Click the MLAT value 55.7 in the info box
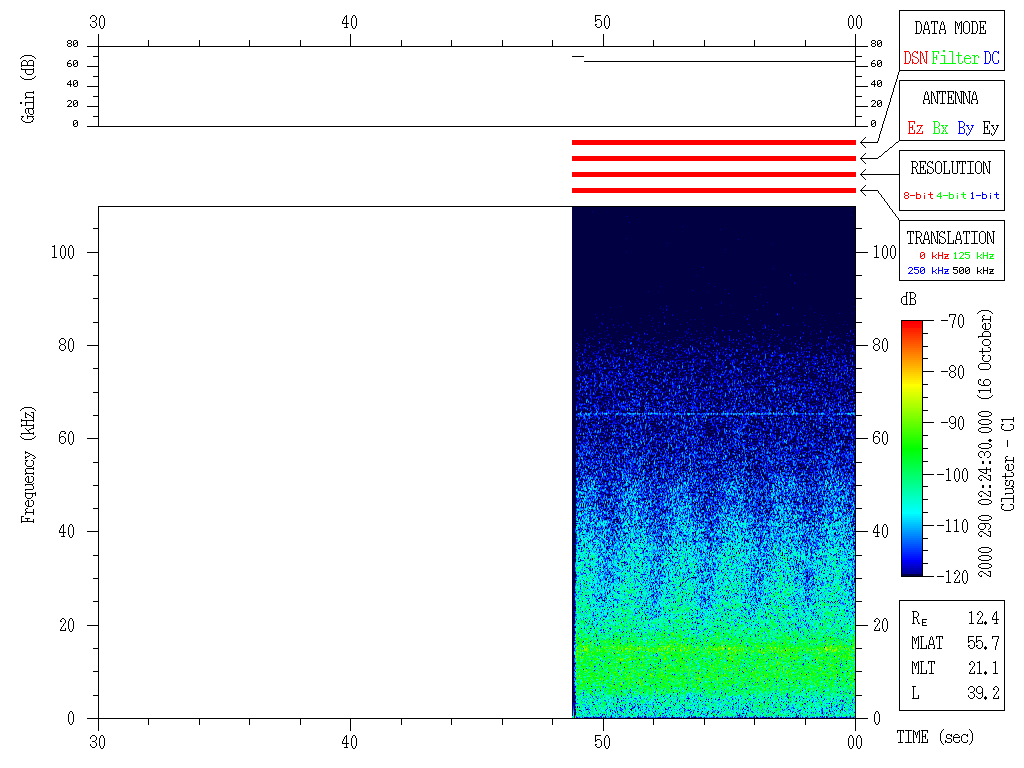 [x=983, y=643]
